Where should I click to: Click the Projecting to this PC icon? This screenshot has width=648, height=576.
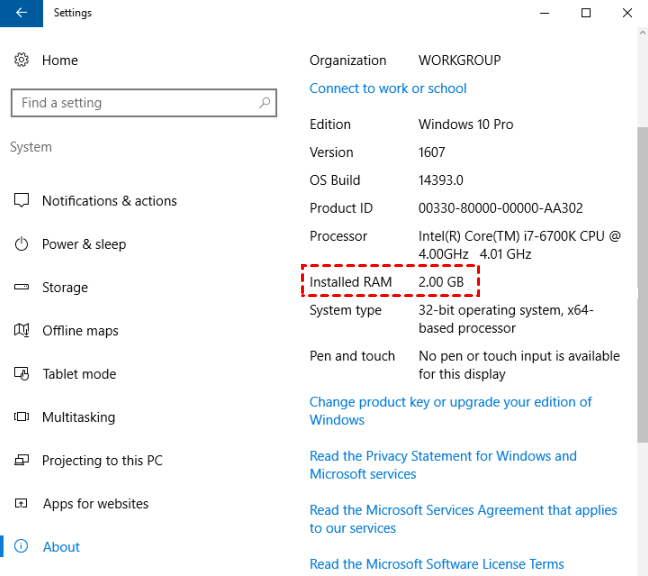(x=21, y=460)
